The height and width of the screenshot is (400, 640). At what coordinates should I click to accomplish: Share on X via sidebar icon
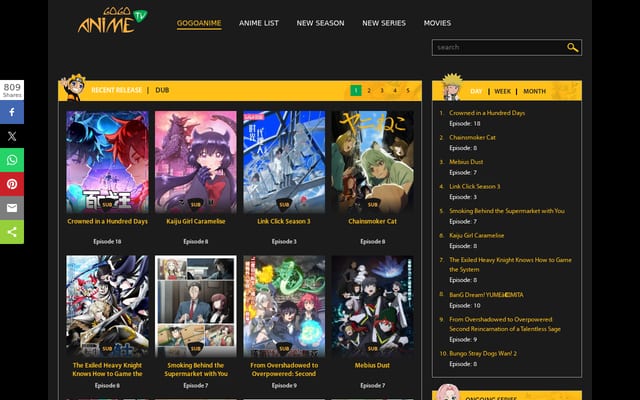(12, 136)
